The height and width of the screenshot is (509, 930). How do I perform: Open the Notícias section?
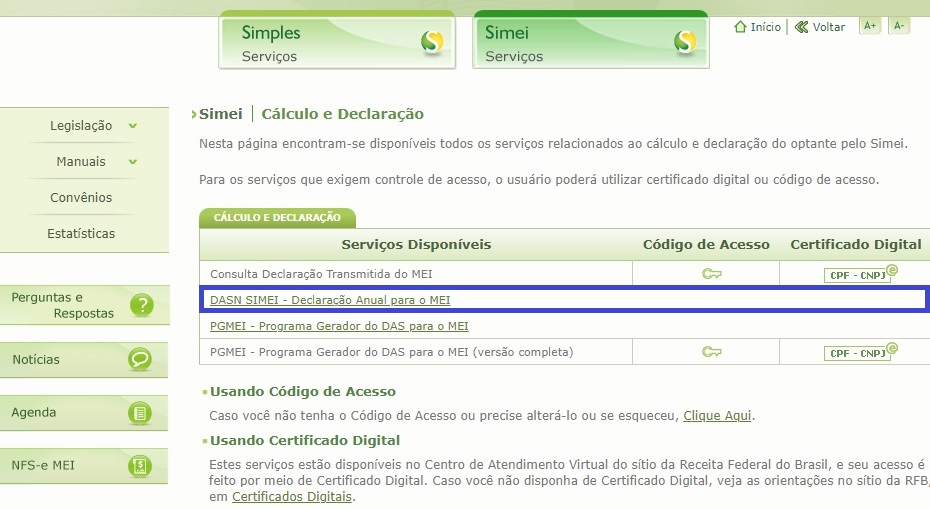click(x=84, y=360)
